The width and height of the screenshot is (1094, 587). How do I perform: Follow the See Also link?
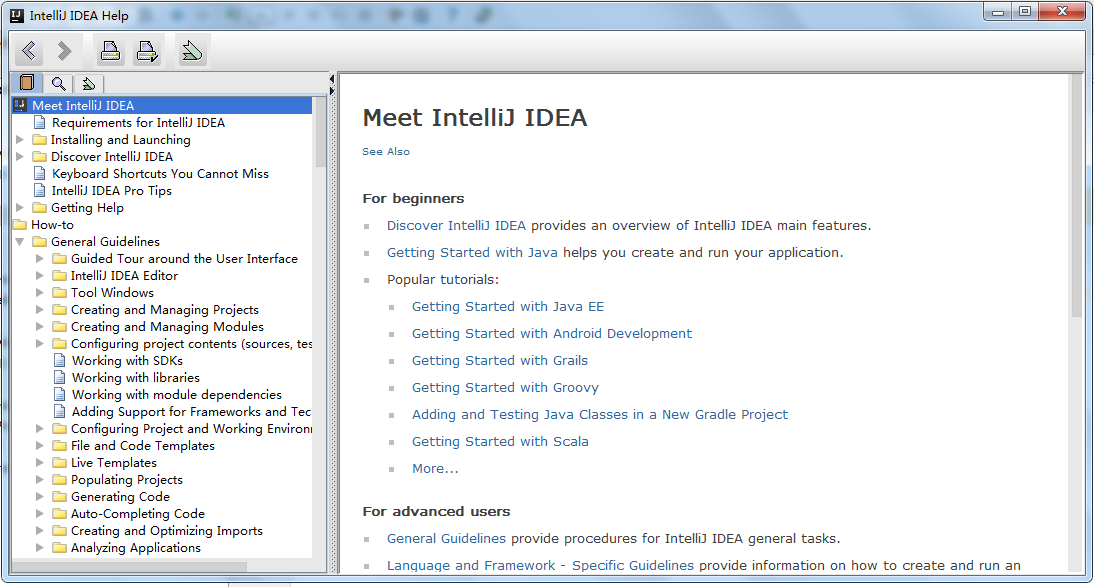pos(386,152)
